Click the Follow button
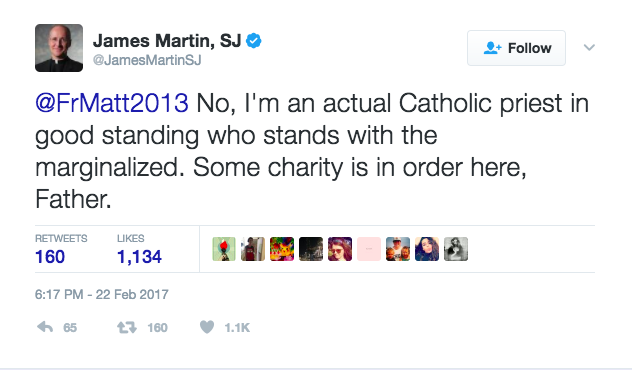632x370 pixels. [516, 48]
